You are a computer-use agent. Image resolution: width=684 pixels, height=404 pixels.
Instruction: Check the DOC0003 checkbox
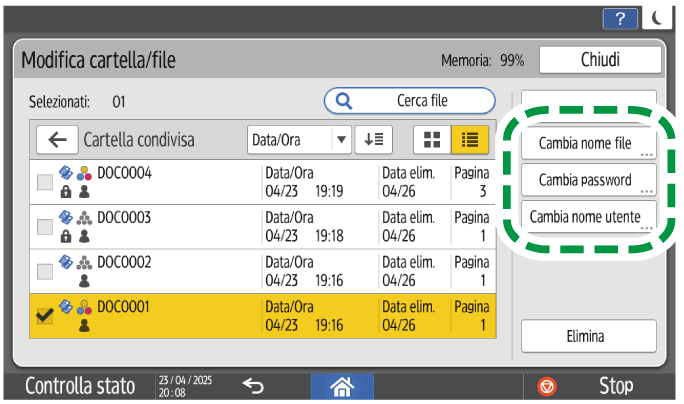tap(45, 227)
